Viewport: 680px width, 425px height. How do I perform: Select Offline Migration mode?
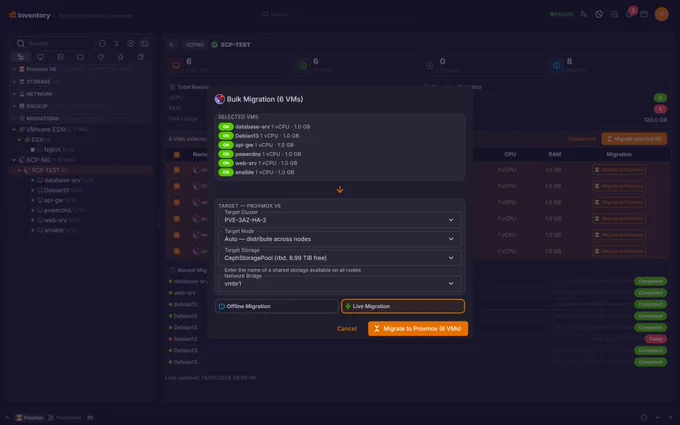tap(277, 306)
